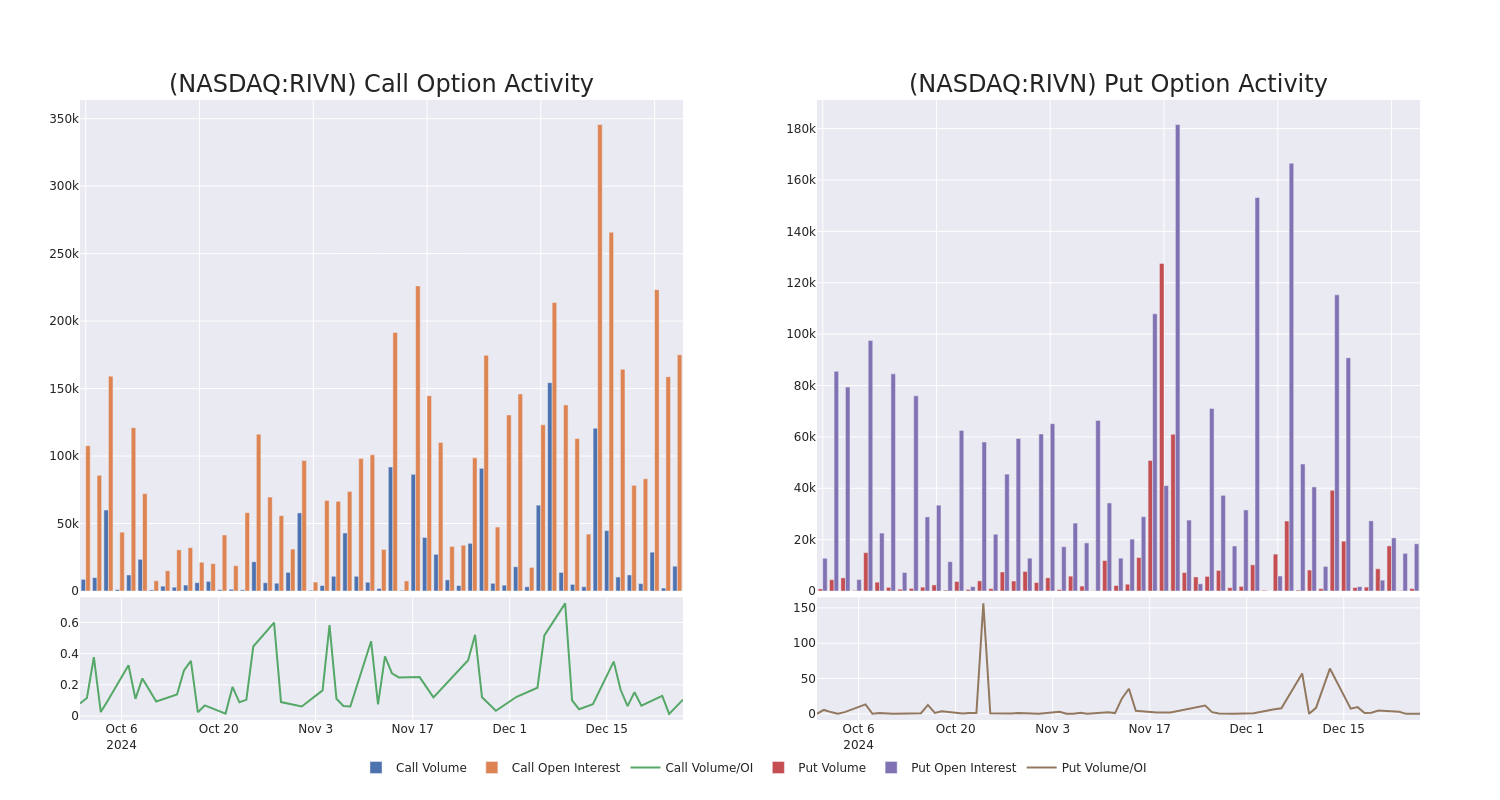Click the put Volume/OI spike above 150
This screenshot has width=1500, height=800.
(x=983, y=606)
